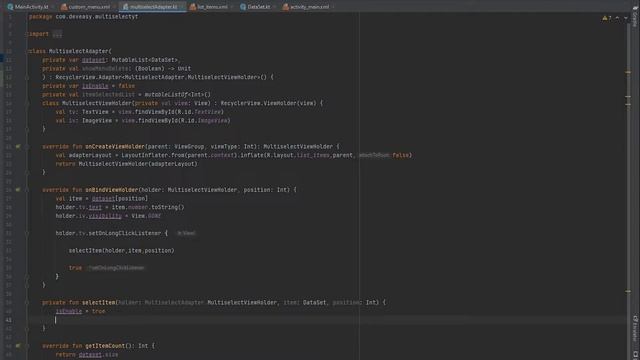The height and width of the screenshot is (360, 640).
Task: Click override gutter icon beside getItemCount
Action: pos(18,346)
